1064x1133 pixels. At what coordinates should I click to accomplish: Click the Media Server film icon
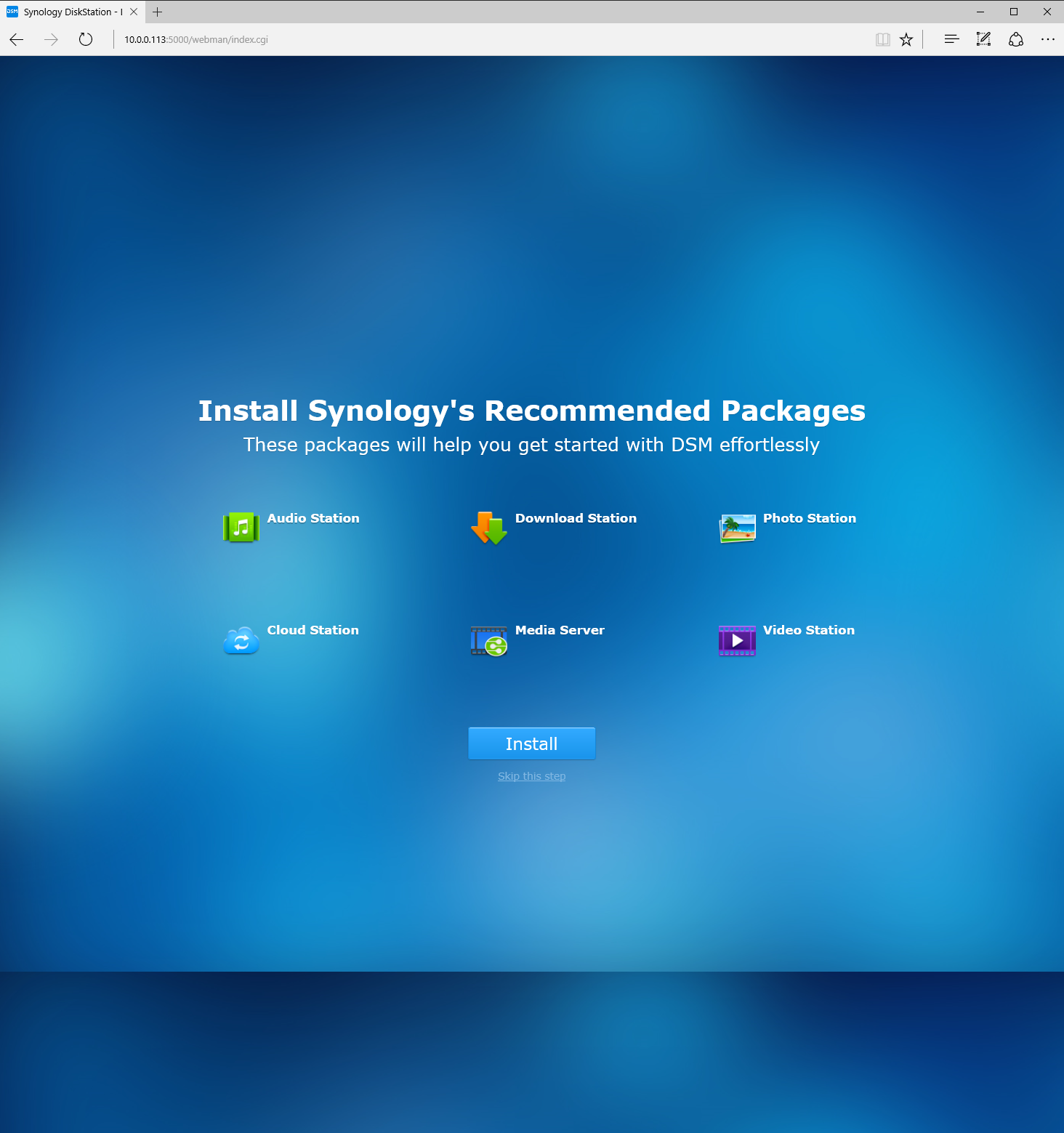(x=489, y=640)
